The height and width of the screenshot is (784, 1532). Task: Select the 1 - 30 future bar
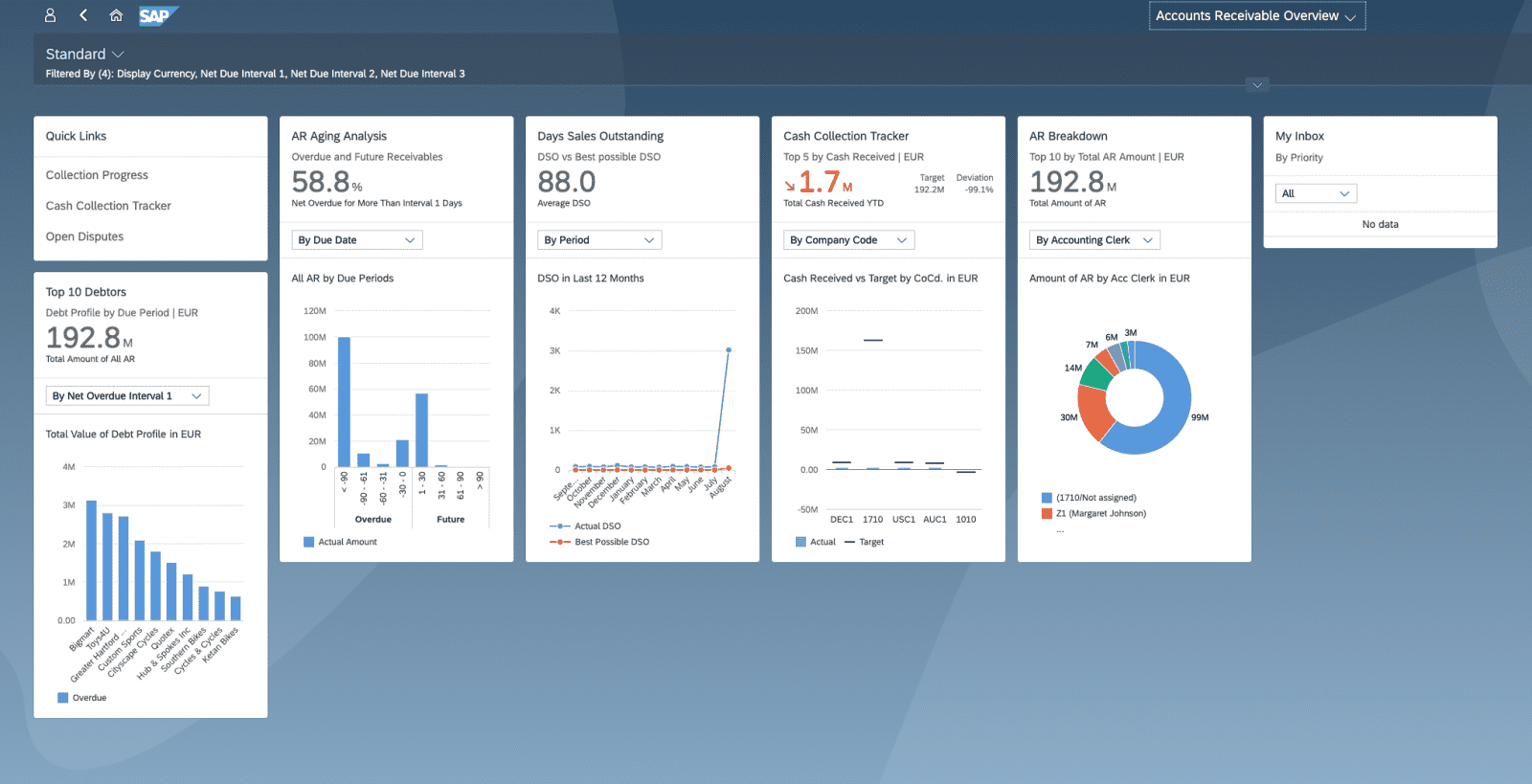coord(421,430)
